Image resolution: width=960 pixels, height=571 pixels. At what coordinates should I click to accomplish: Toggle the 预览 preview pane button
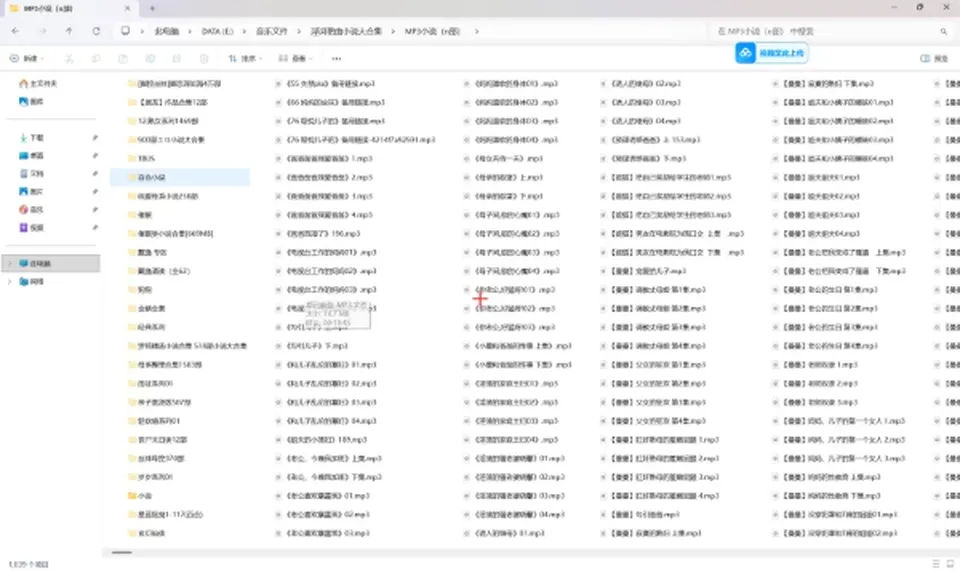[x=934, y=59]
